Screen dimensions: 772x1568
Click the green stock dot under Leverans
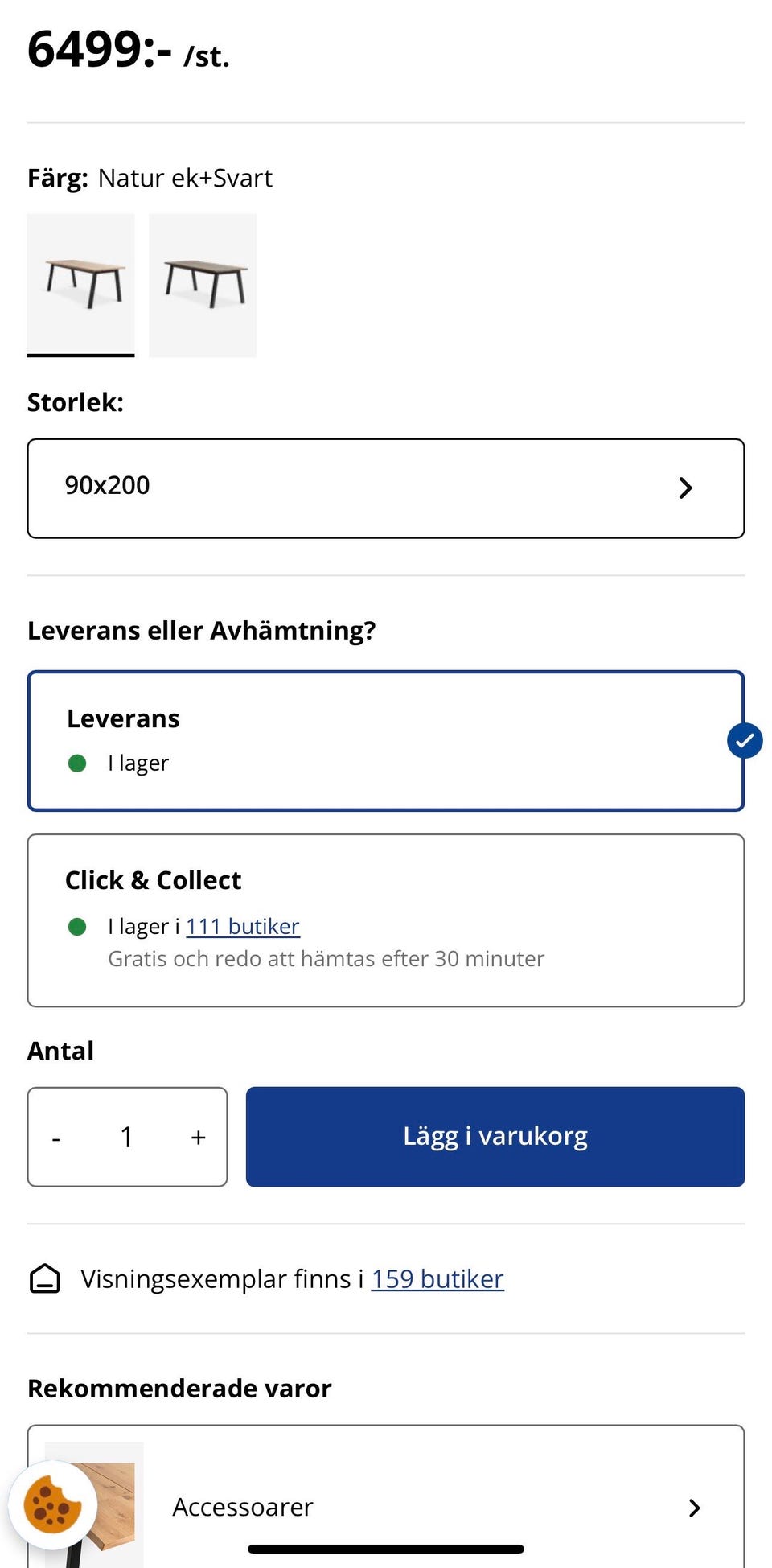[77, 763]
